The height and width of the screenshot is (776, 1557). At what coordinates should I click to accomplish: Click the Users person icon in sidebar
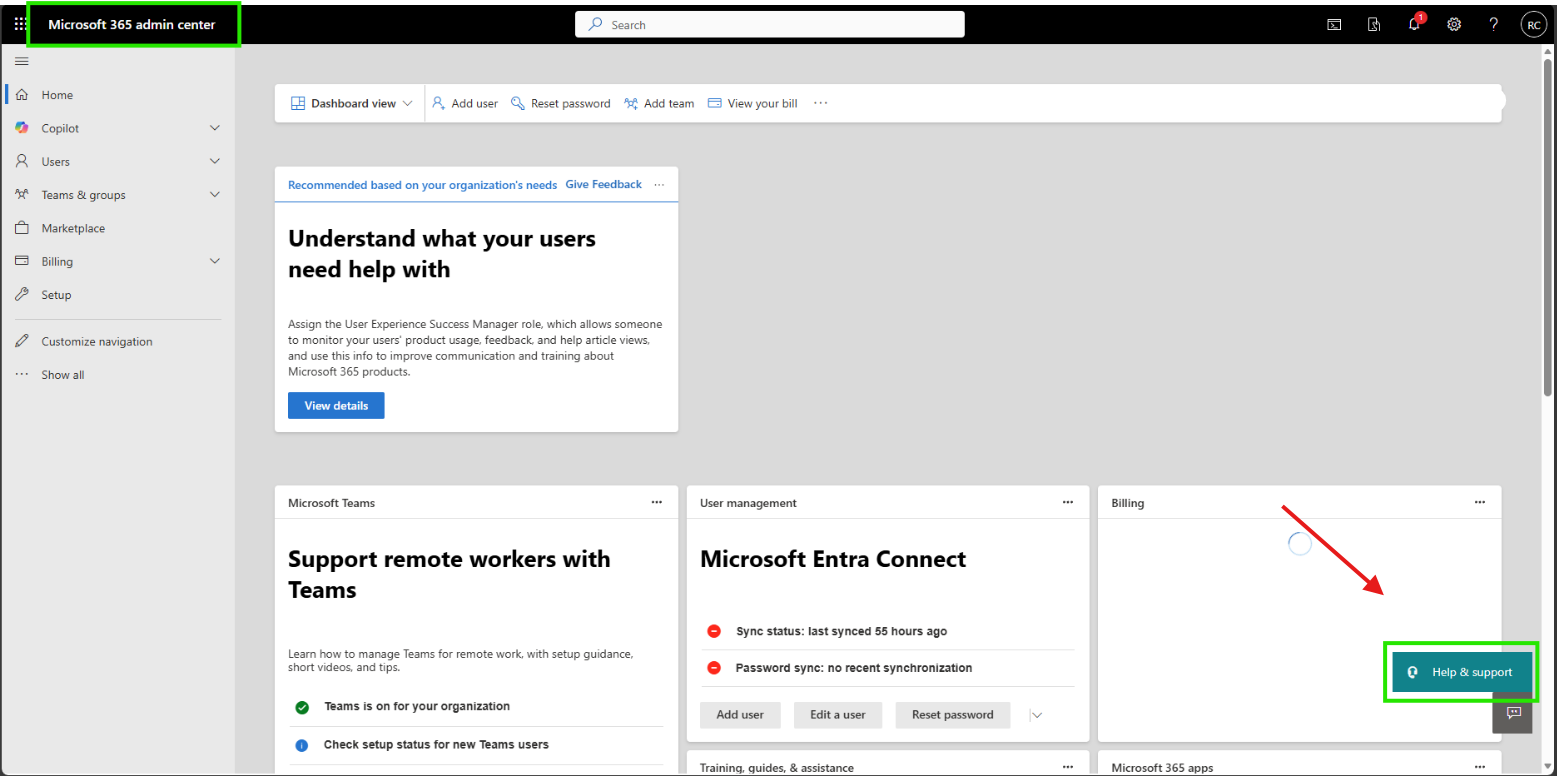pyautogui.click(x=22, y=161)
